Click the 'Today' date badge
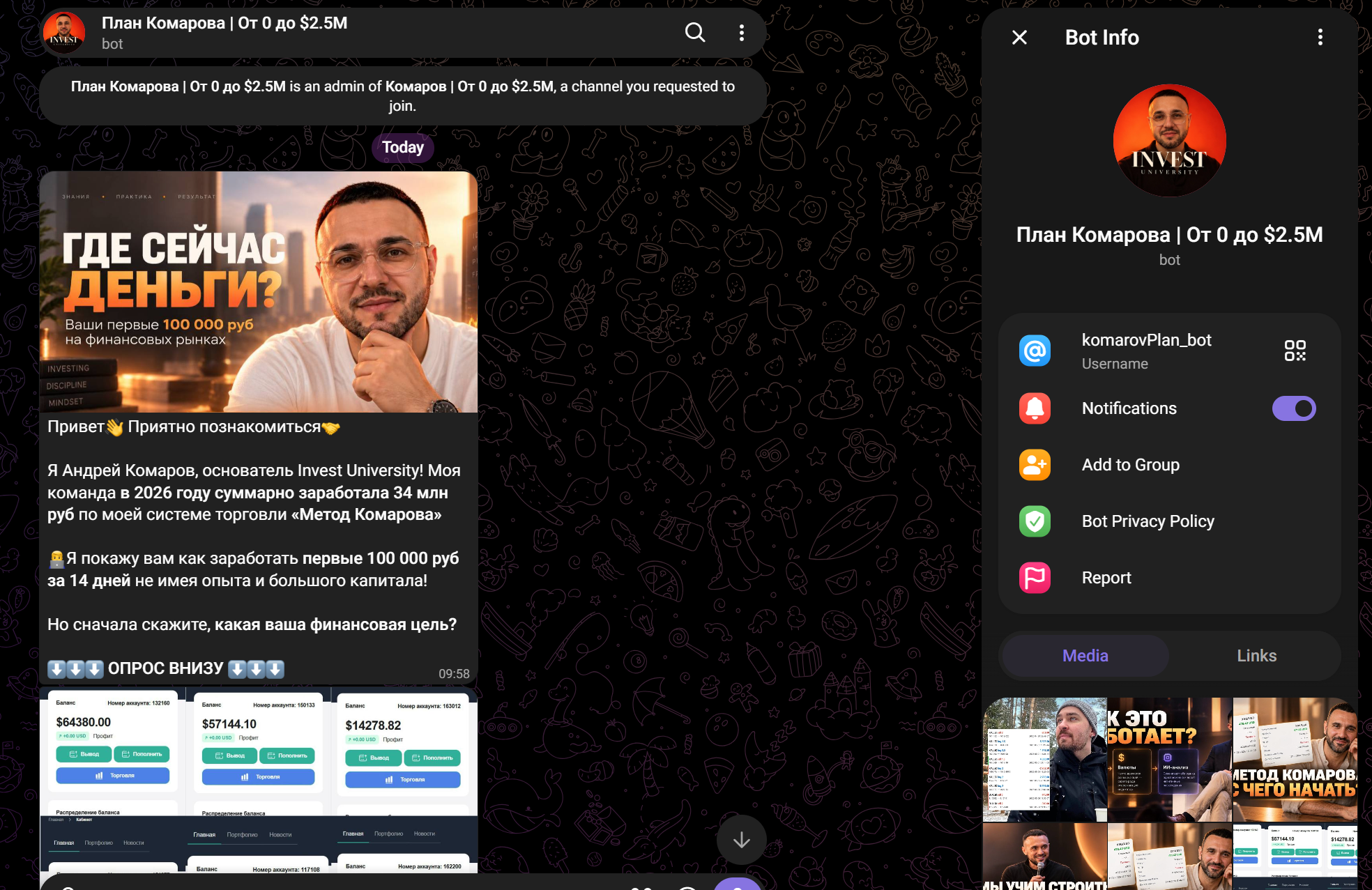The width and height of the screenshot is (1372, 890). click(402, 147)
